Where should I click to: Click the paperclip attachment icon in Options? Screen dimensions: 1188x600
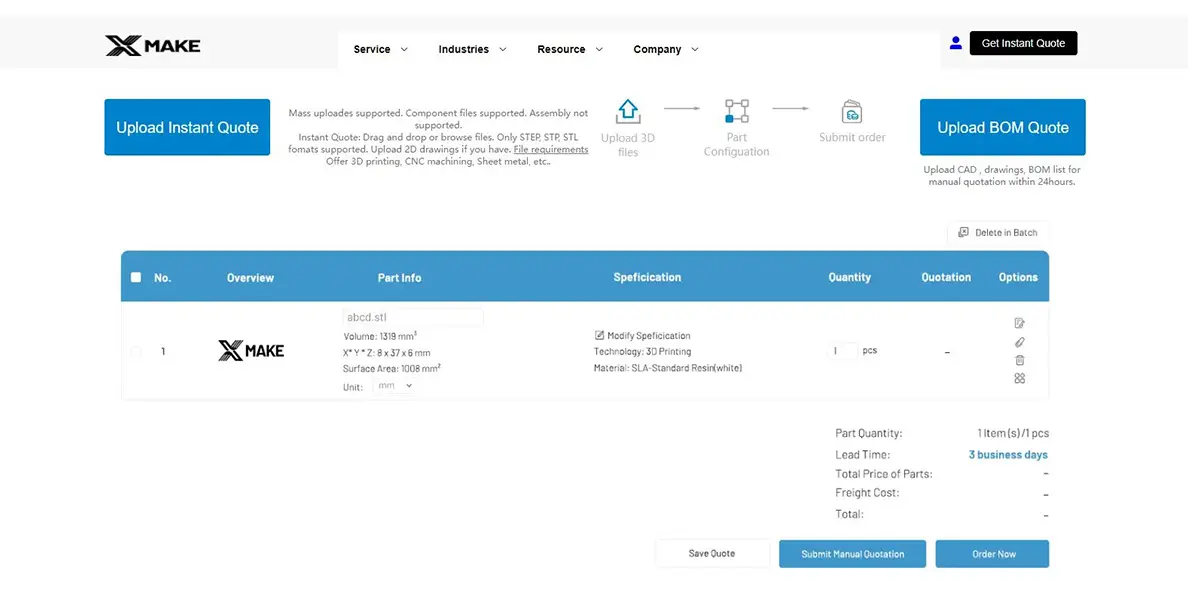pos(1019,342)
